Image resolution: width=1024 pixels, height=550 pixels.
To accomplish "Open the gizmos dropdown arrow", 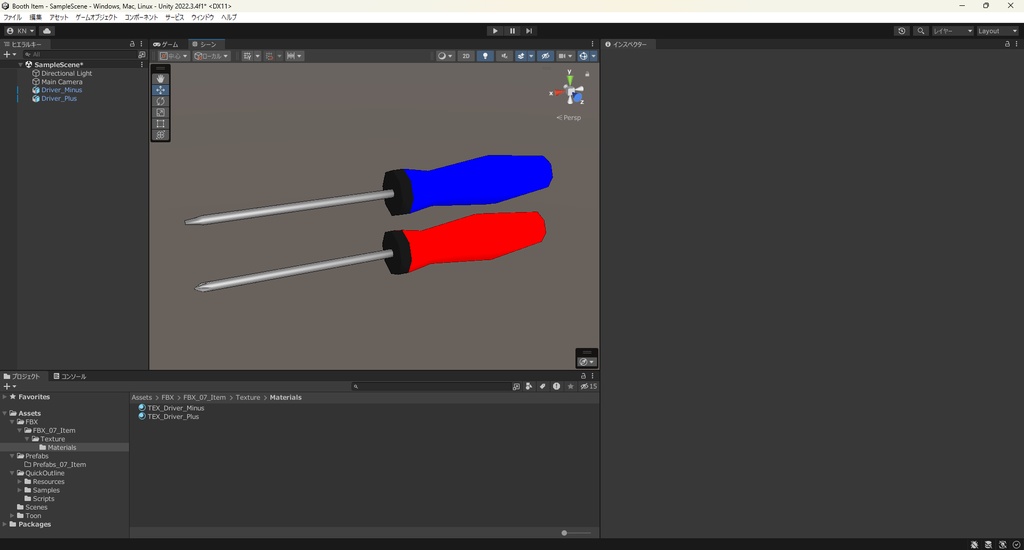I will (x=594, y=56).
